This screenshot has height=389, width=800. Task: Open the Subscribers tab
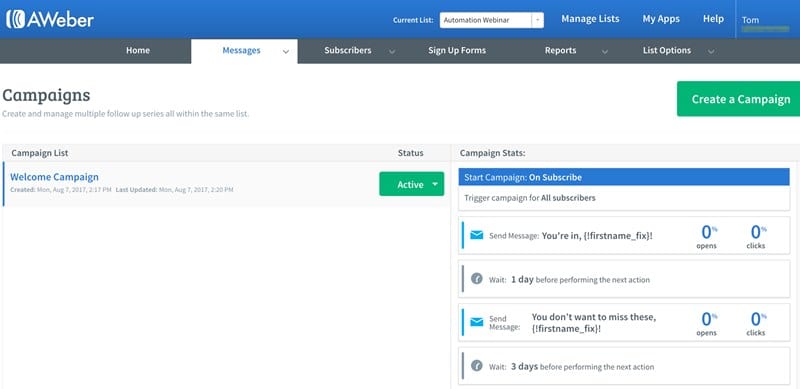pyautogui.click(x=348, y=51)
